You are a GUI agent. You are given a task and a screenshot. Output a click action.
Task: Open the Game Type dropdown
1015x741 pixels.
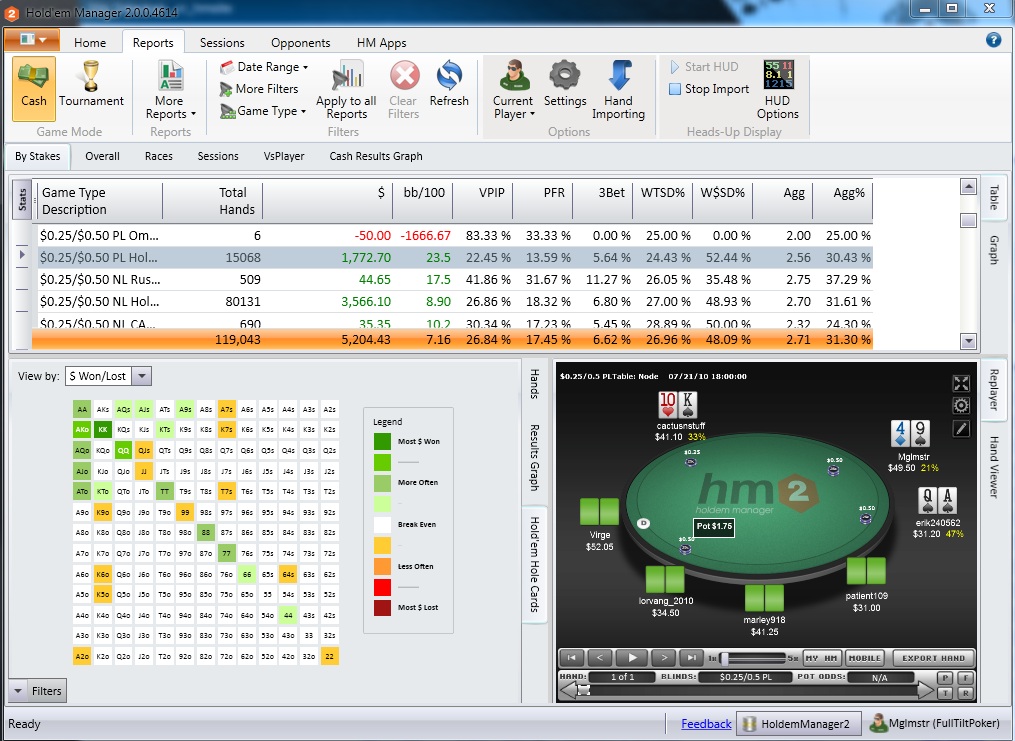tap(263, 111)
